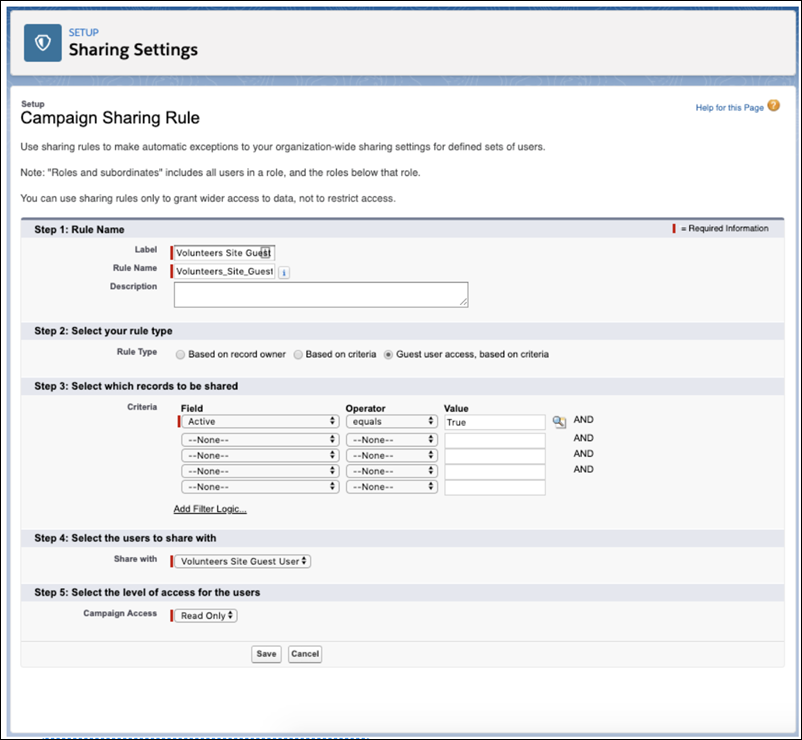Select the Based on criteria rule type
Viewport: 802px width, 740px height.
298,354
